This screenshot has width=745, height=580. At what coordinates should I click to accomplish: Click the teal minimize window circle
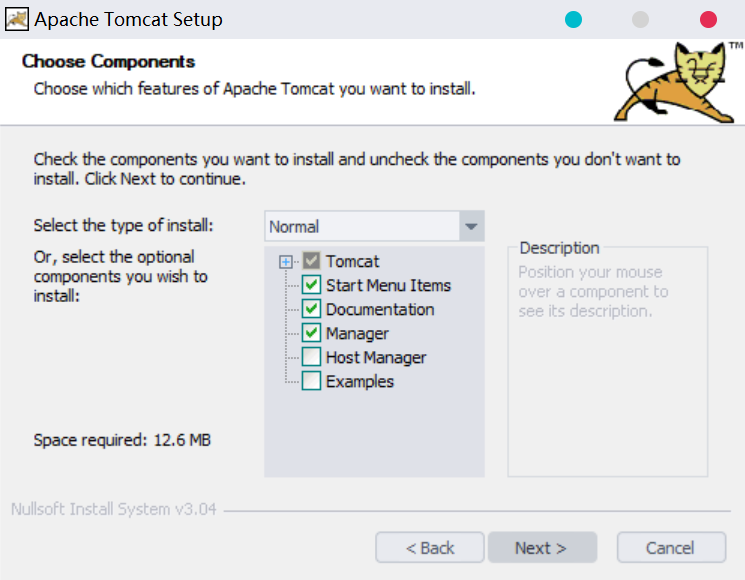(x=573, y=19)
